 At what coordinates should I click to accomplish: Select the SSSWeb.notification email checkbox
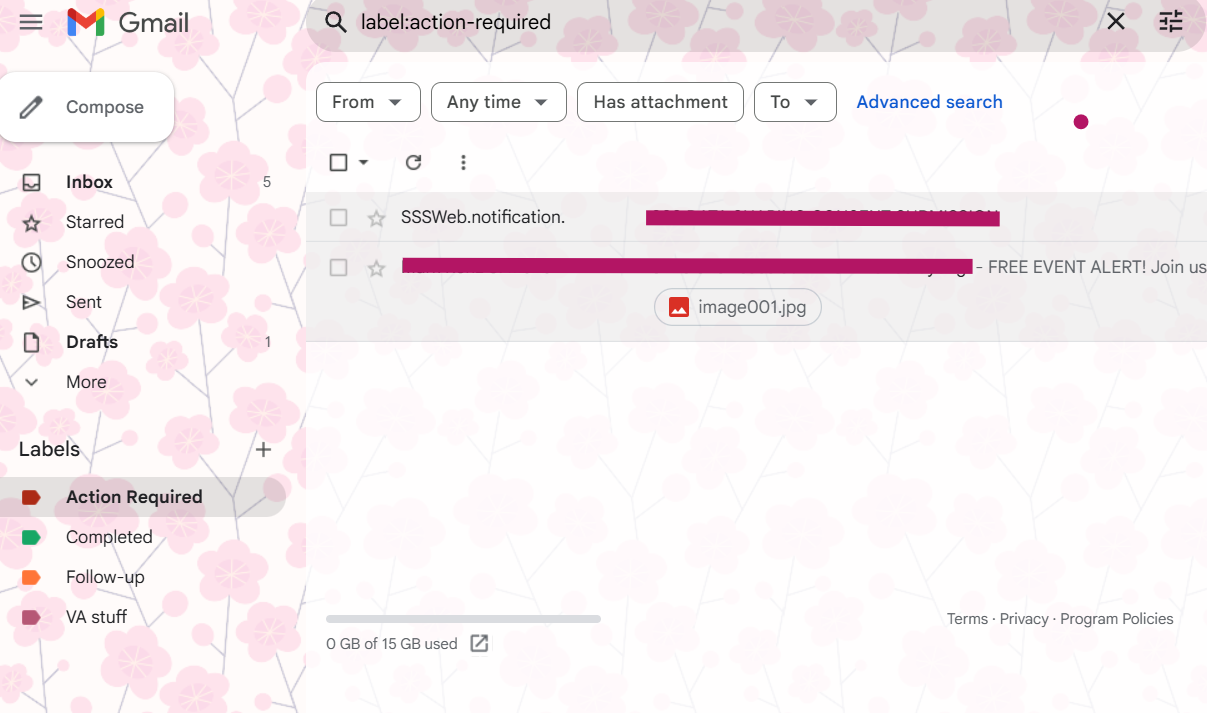[339, 217]
